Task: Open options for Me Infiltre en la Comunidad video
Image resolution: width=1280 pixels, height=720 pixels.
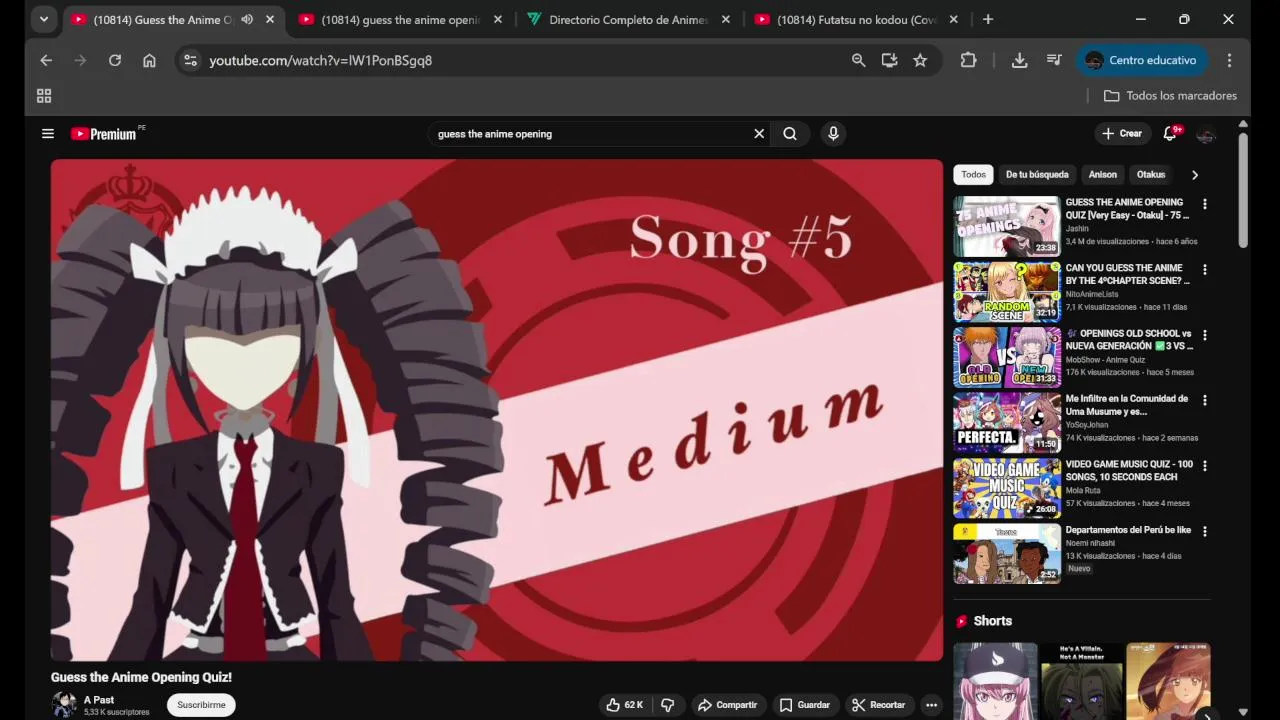Action: pos(1204,400)
